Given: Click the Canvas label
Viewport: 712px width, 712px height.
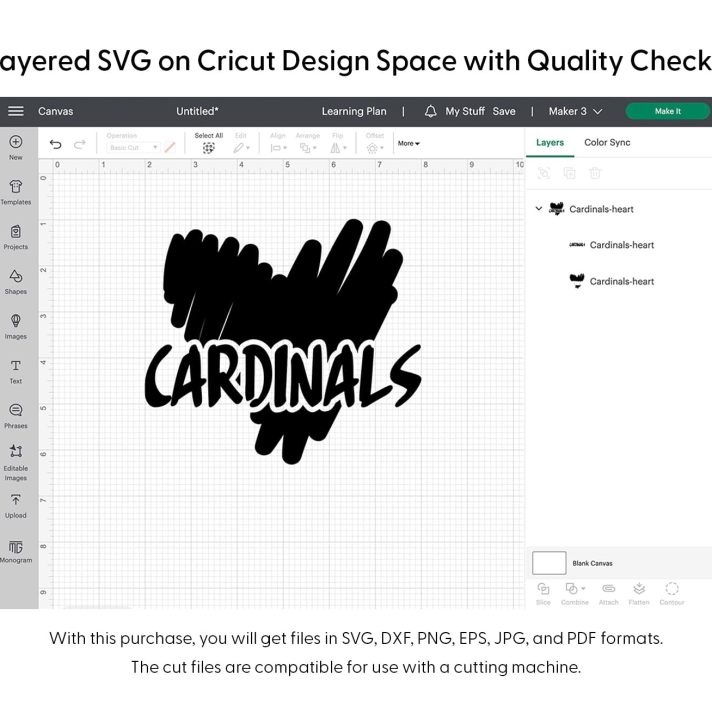Looking at the screenshot, I should 55,111.
